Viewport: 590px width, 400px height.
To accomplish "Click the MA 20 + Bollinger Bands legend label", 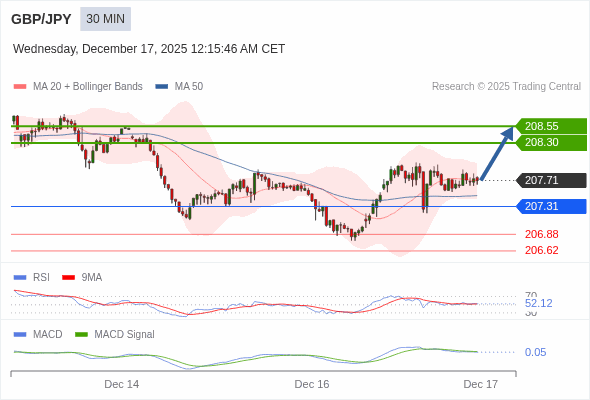I will pos(88,87).
